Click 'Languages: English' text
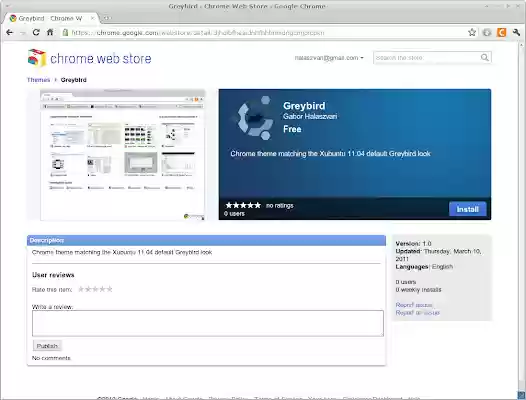Viewport: 526px width, 400px height. (x=424, y=267)
